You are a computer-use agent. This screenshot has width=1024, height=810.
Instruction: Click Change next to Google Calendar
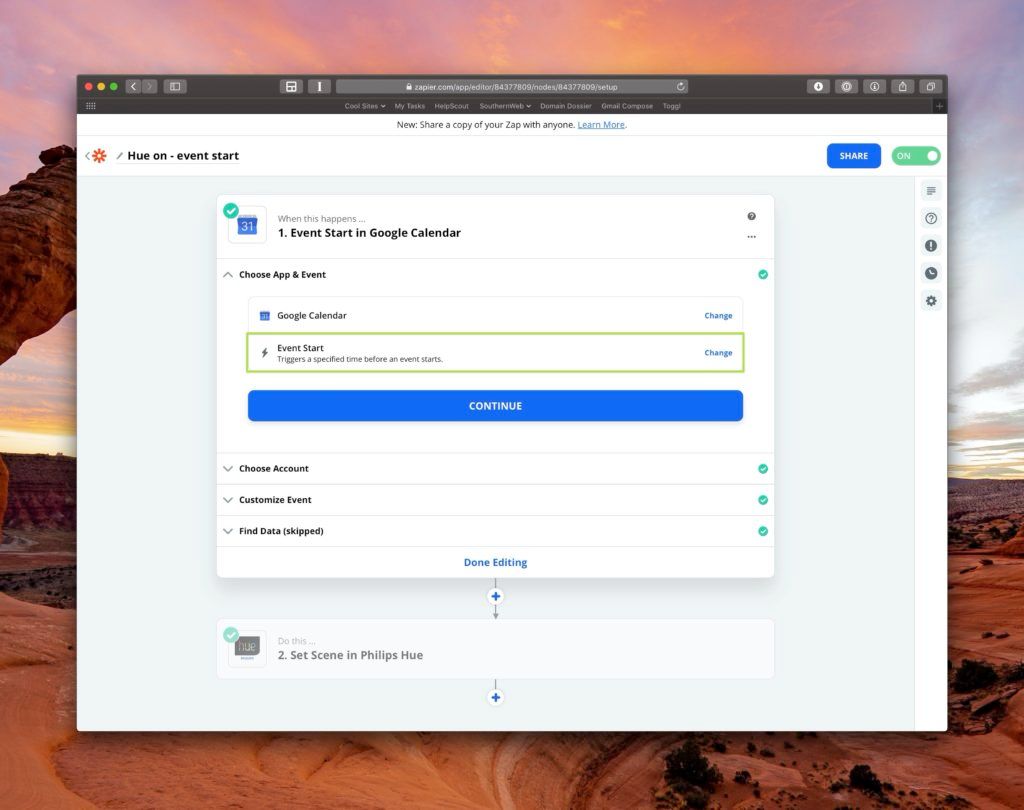[x=718, y=316]
